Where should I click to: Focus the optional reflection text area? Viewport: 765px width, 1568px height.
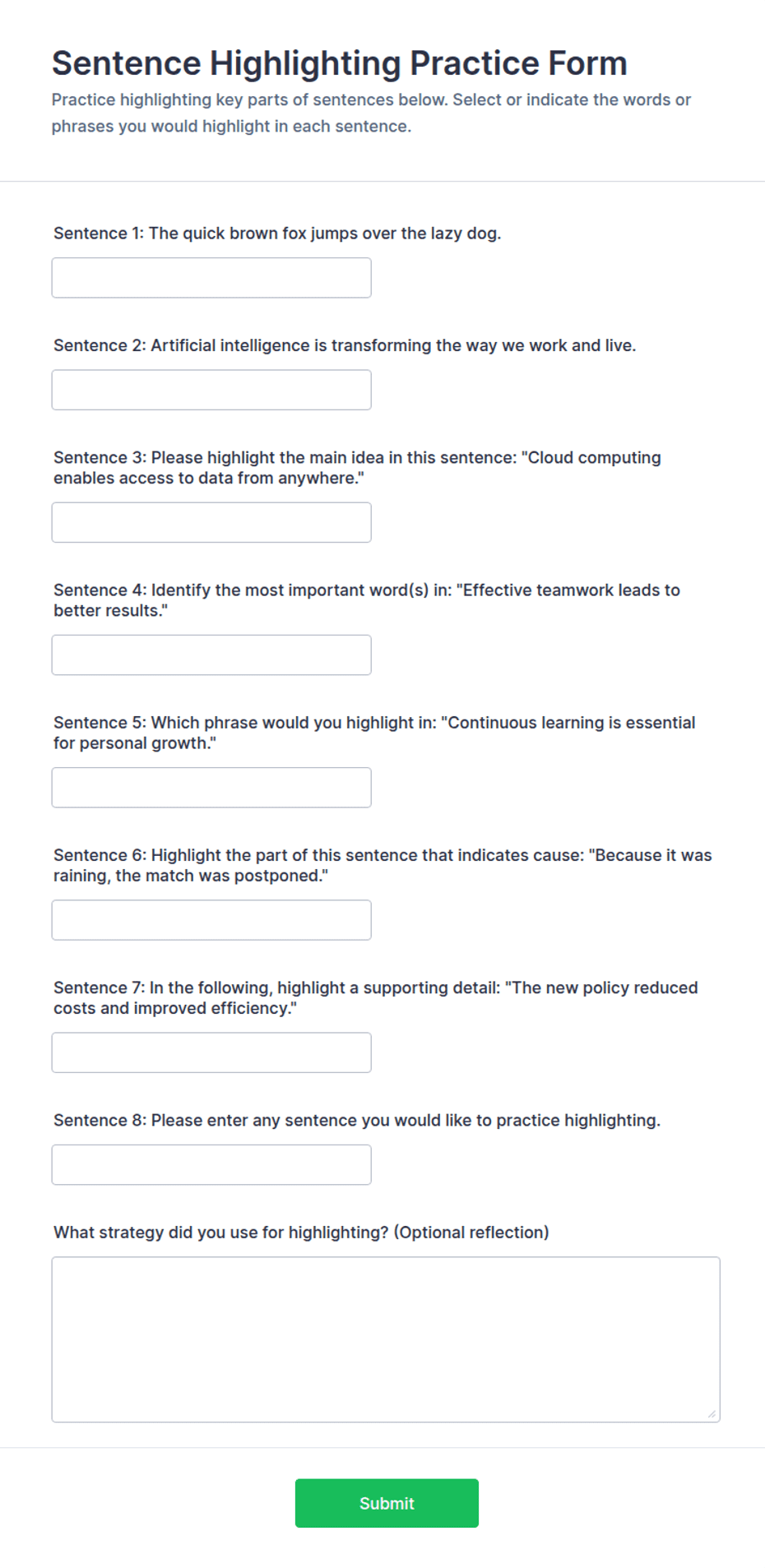386,1339
